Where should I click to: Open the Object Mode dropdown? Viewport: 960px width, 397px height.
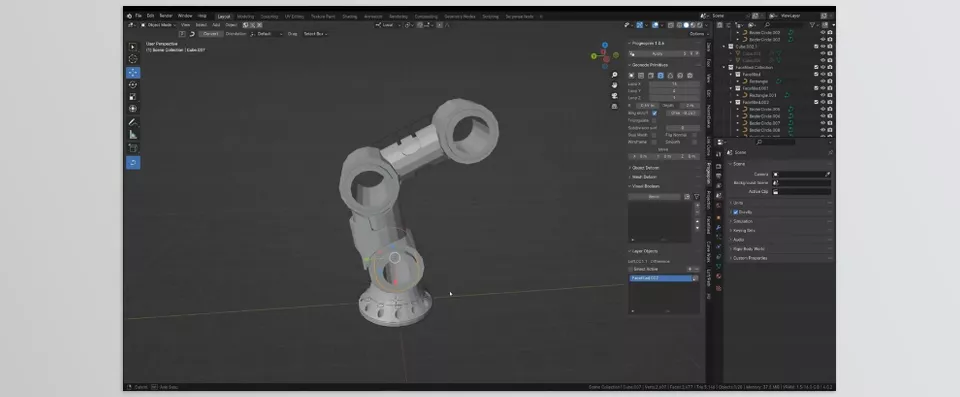tap(158, 25)
